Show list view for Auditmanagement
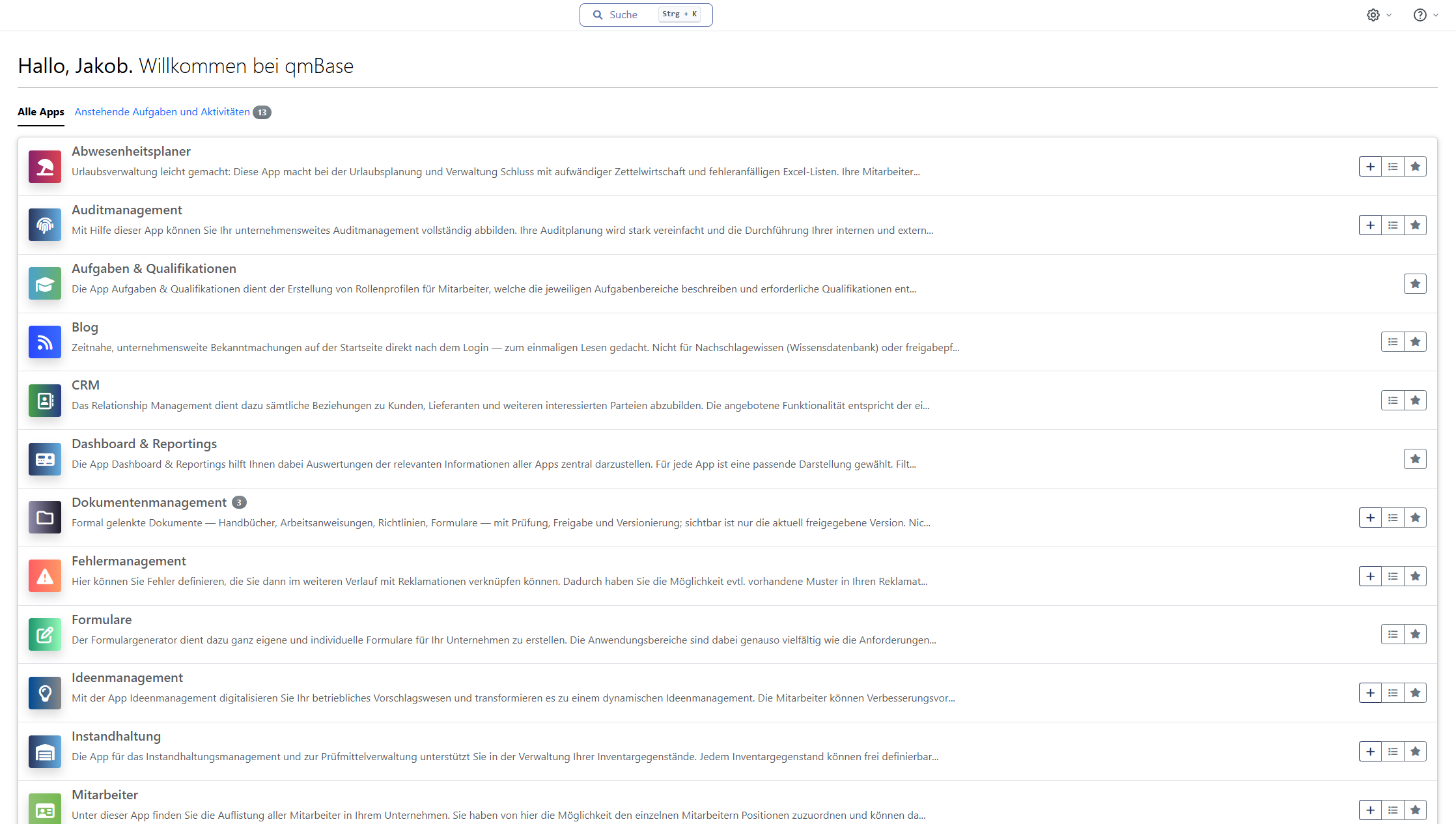Screen dimensions: 1456x824 point(1393,225)
